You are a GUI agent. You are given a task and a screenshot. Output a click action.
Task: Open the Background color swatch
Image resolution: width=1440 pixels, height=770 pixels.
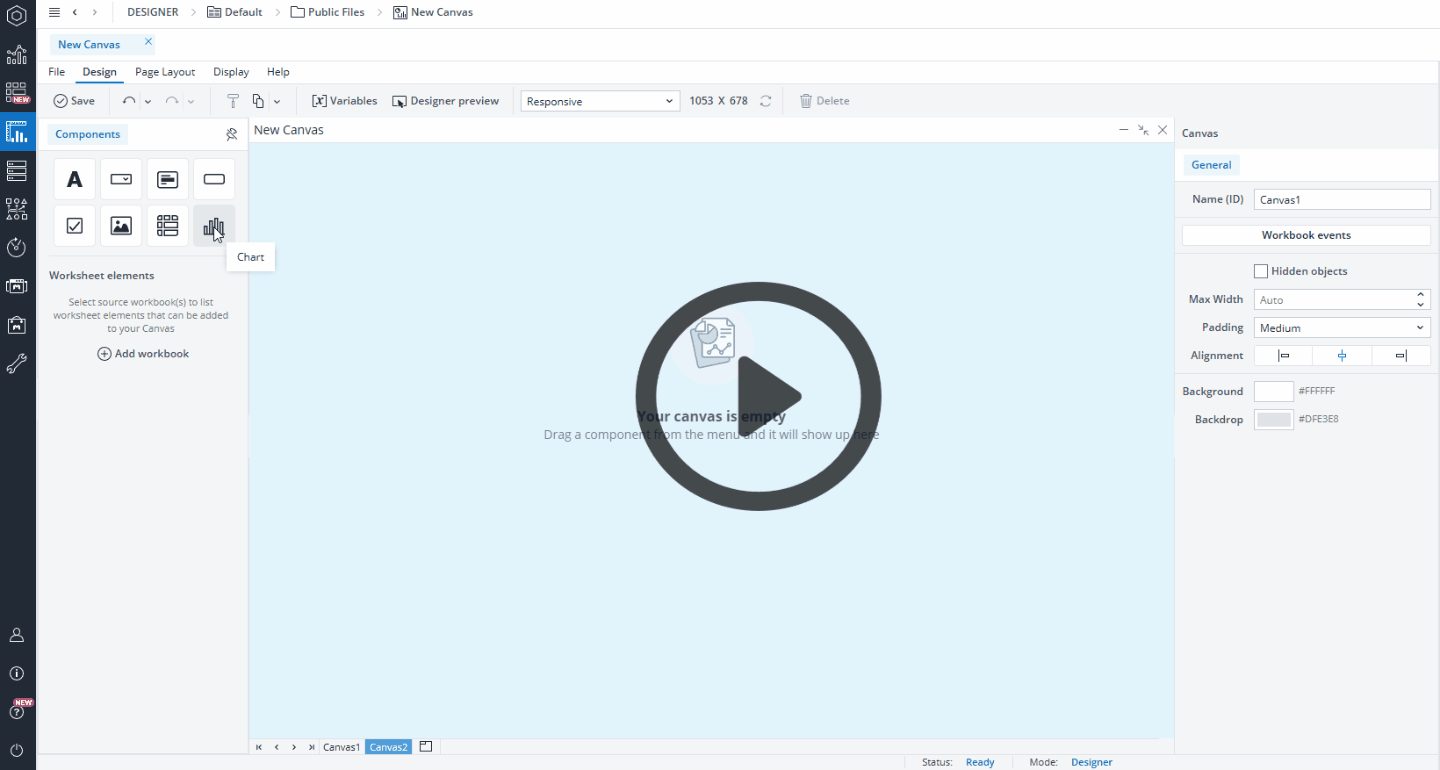[x=1274, y=391]
